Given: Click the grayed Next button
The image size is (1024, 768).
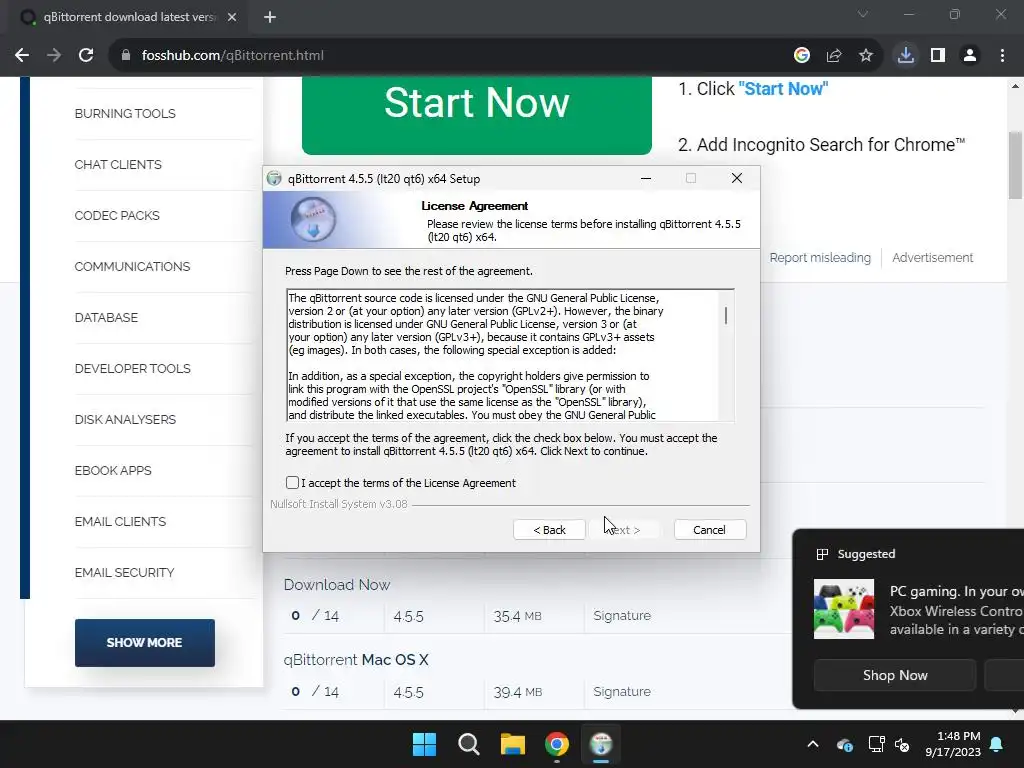Looking at the screenshot, I should 626,530.
